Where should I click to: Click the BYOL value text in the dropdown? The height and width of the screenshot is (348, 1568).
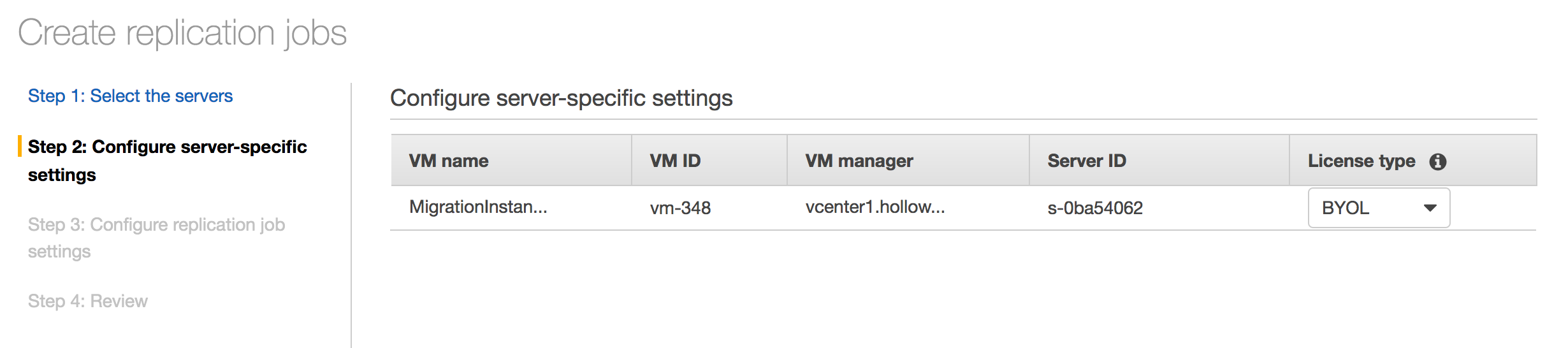pos(1345,208)
